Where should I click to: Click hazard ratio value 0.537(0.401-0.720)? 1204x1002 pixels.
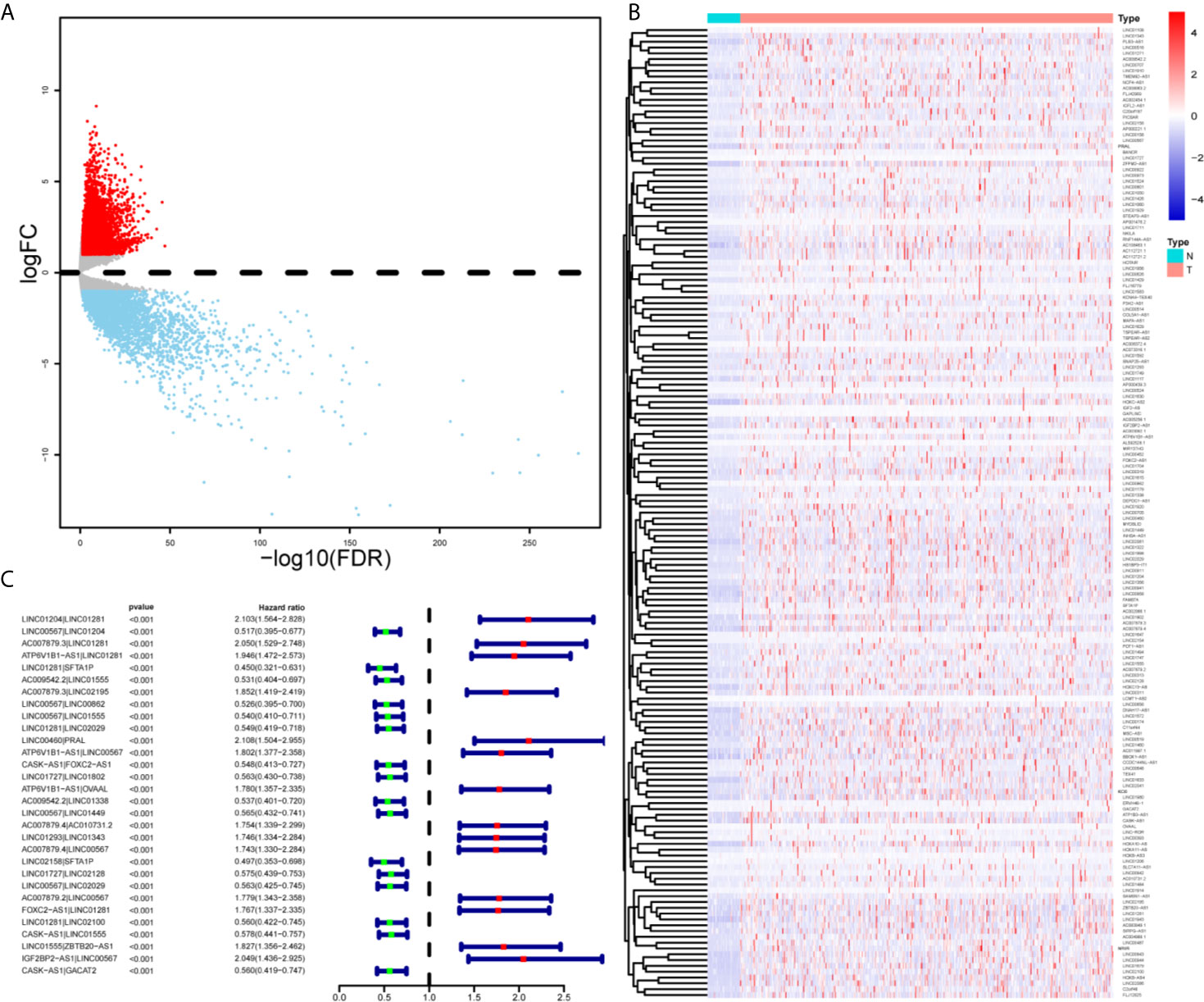click(x=270, y=801)
